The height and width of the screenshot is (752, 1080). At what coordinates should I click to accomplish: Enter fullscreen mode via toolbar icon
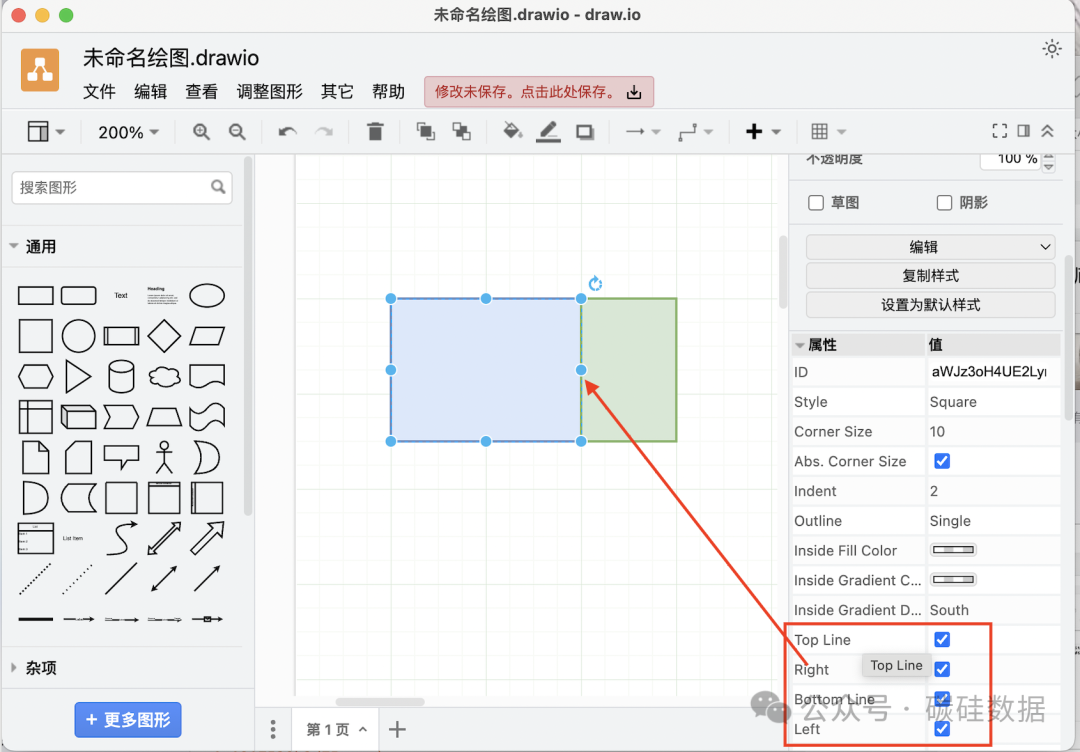coord(999,131)
